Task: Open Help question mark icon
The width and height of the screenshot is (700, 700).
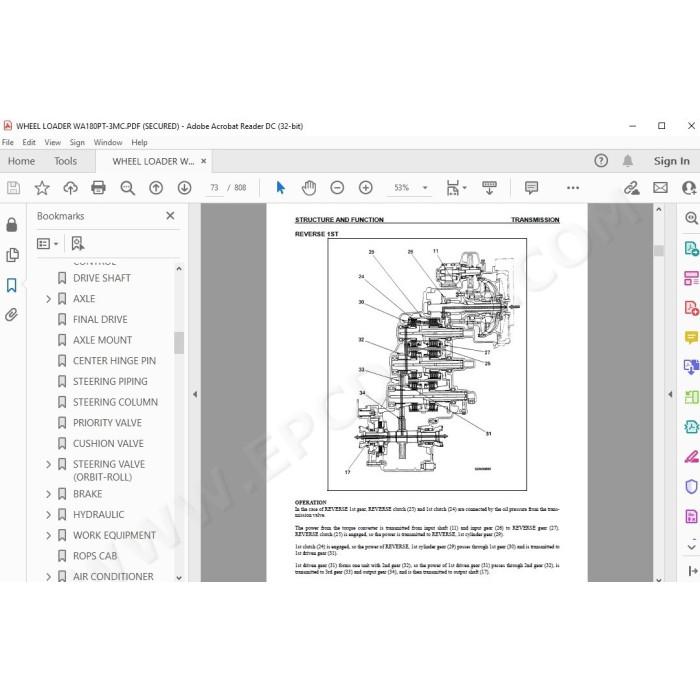Action: [x=601, y=161]
